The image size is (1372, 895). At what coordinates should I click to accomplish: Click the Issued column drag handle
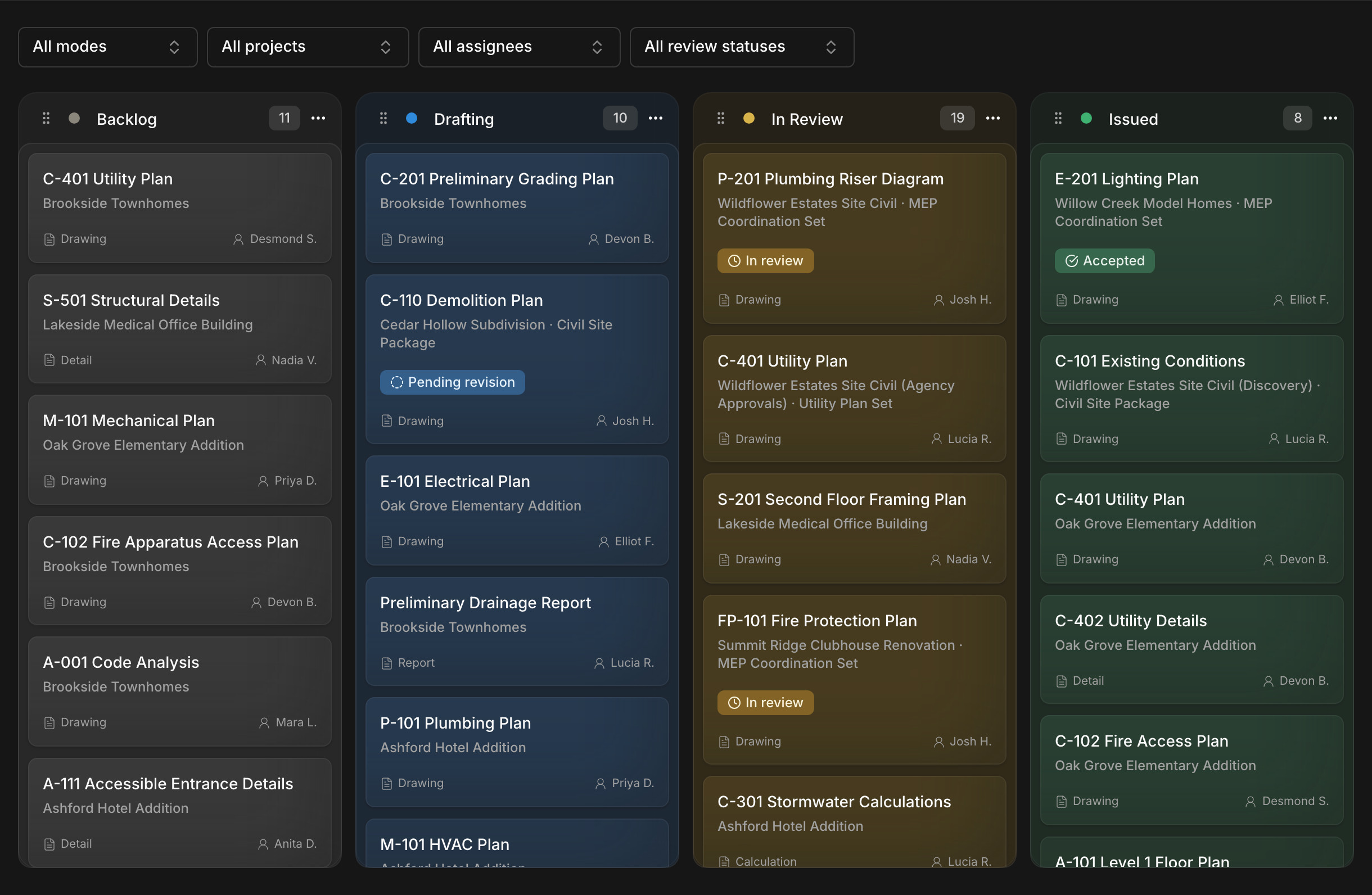(x=1058, y=118)
